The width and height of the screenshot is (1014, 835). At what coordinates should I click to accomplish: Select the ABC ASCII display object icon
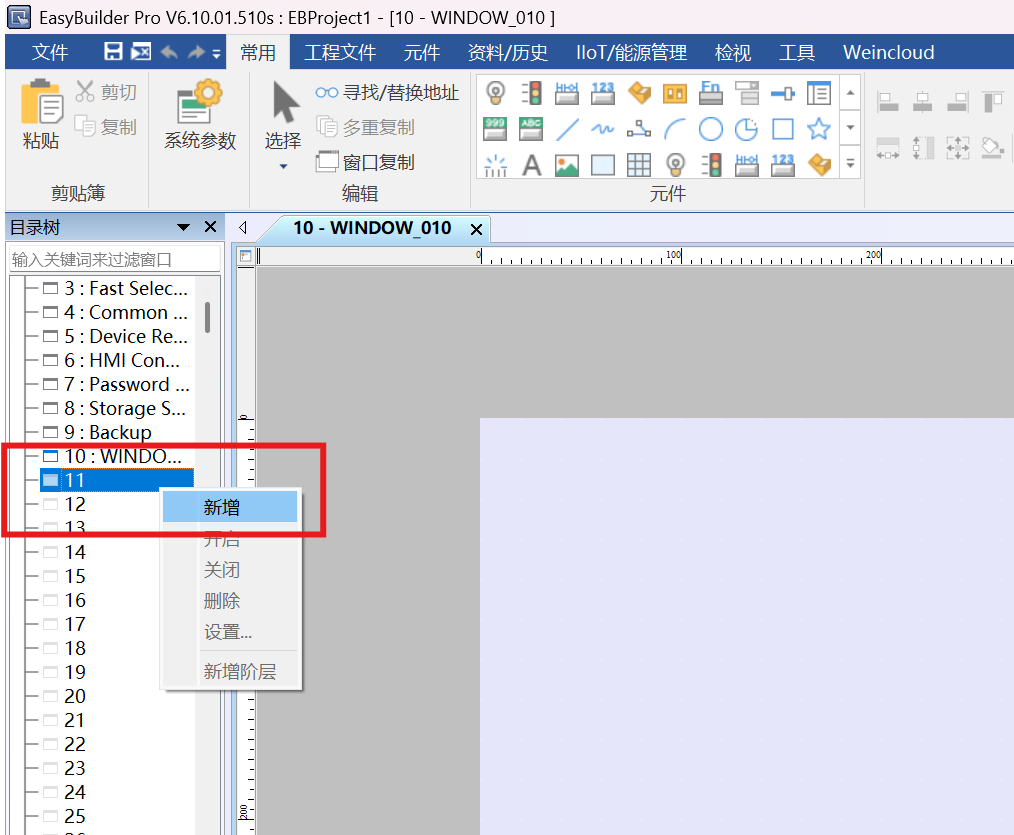531,129
